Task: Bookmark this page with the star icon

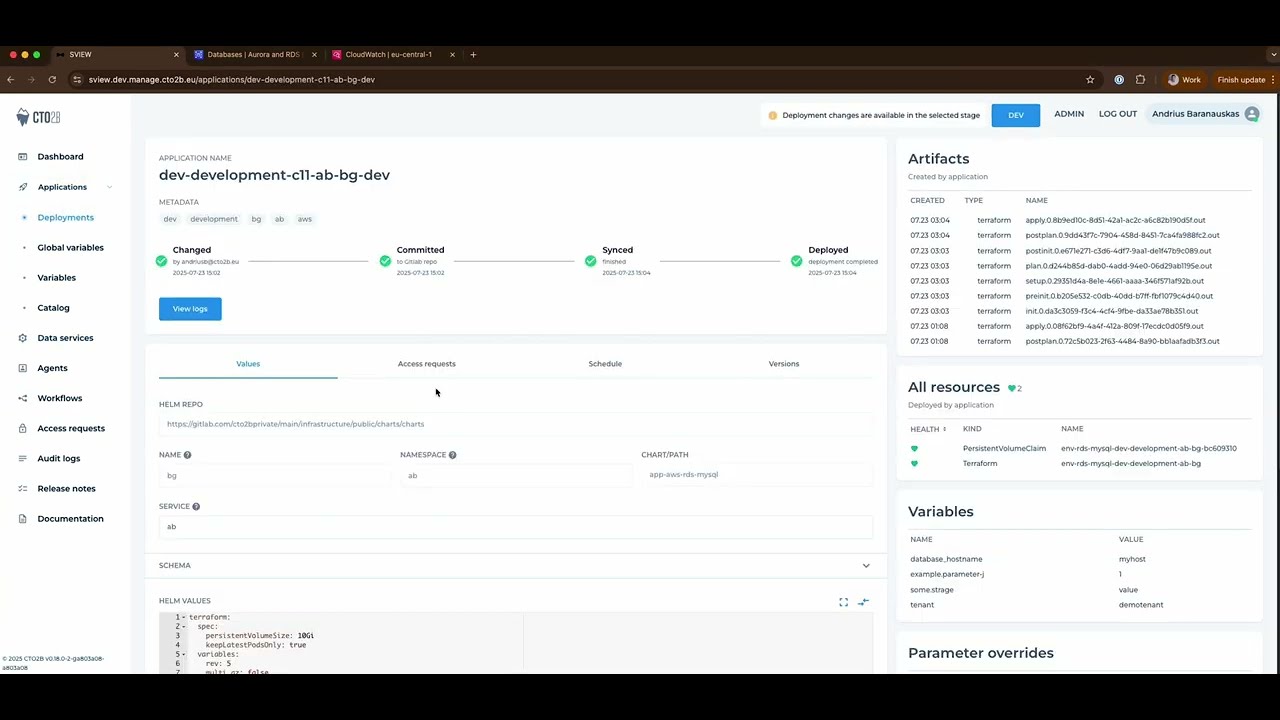Action: (x=1090, y=80)
